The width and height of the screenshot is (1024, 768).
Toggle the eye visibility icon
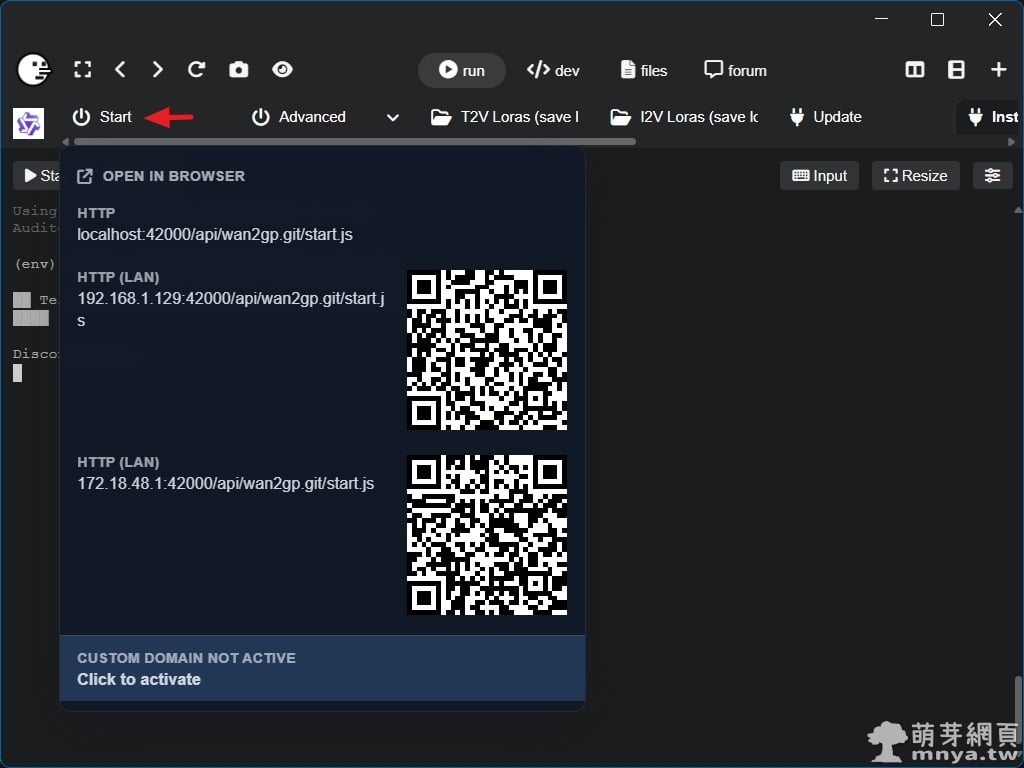point(282,70)
